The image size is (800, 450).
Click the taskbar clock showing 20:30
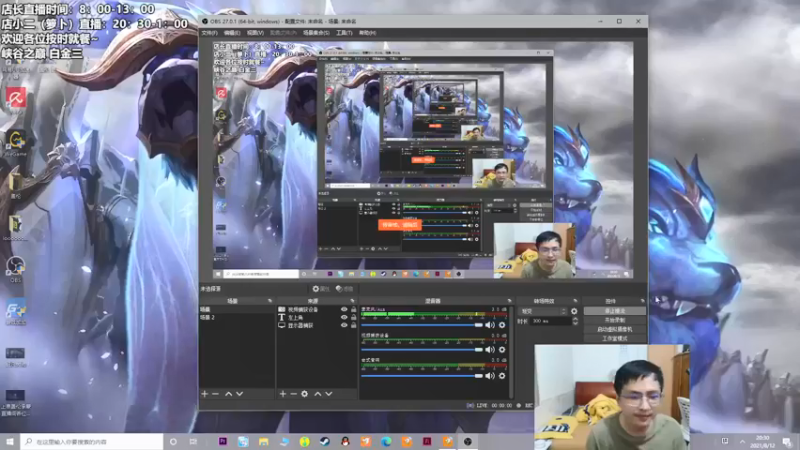[x=762, y=441]
